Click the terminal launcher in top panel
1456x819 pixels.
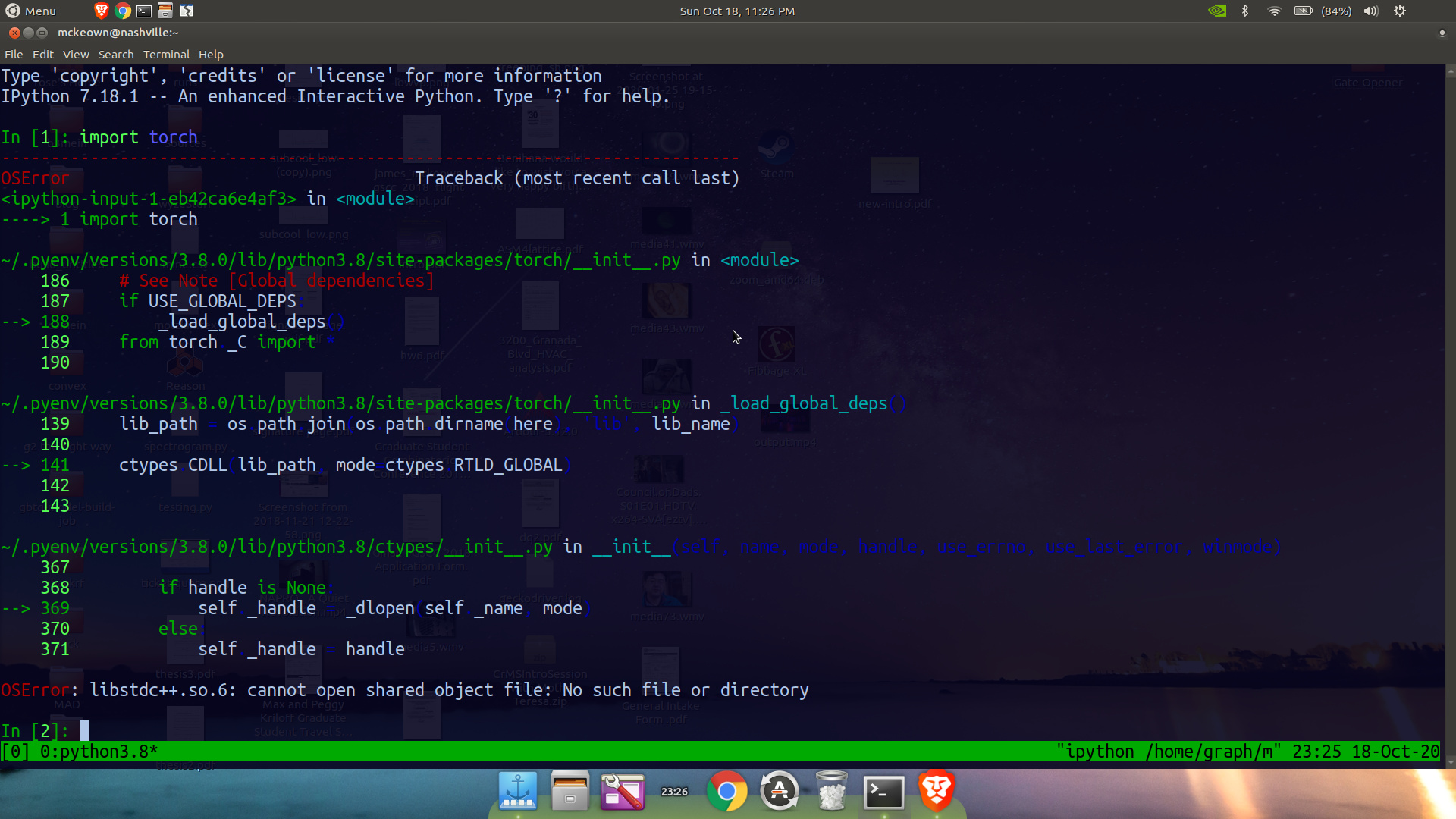point(143,11)
